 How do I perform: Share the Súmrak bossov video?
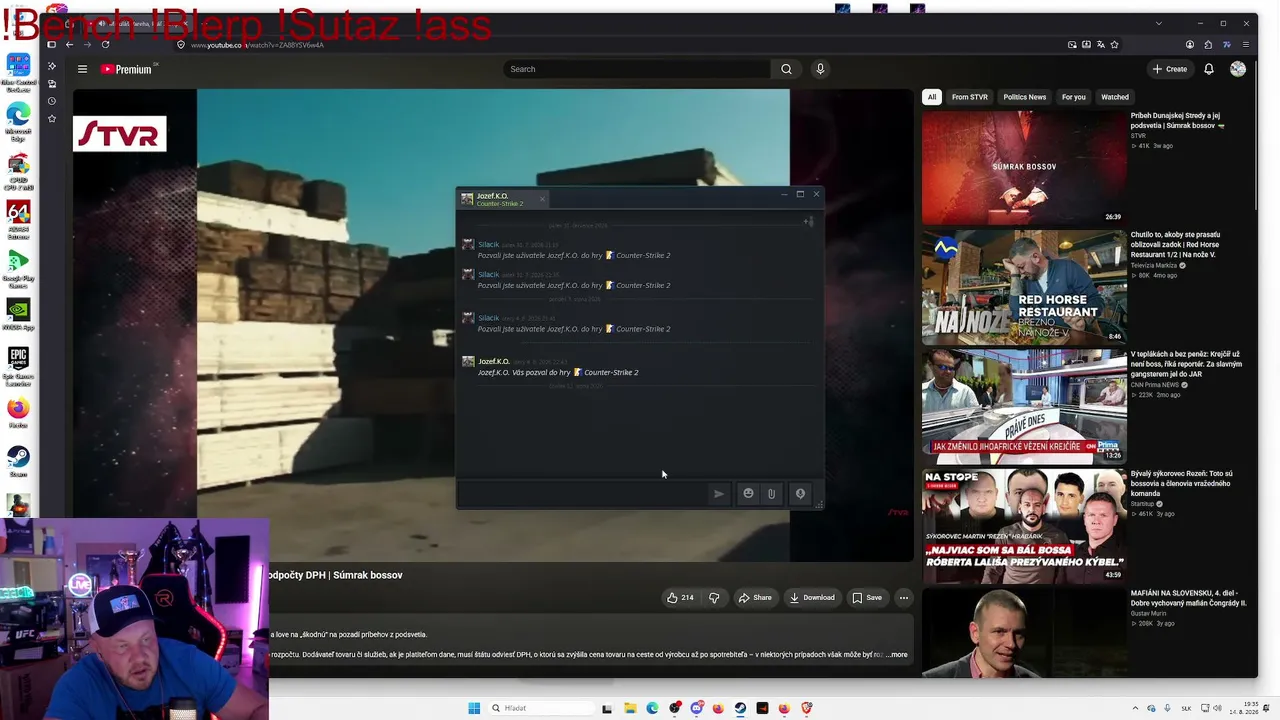pyautogui.click(x=755, y=598)
